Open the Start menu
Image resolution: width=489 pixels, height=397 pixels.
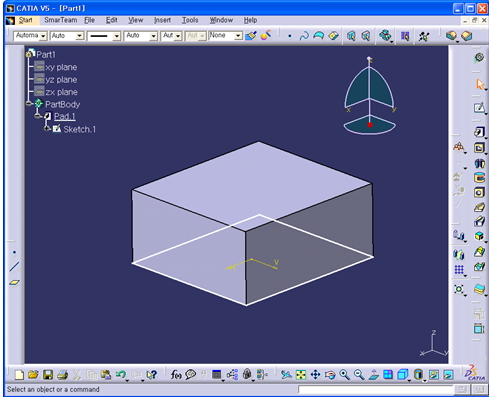(25, 20)
